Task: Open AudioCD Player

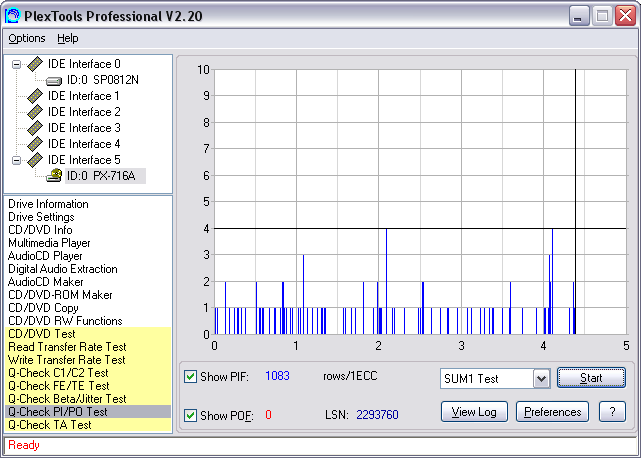Action: click(45, 256)
